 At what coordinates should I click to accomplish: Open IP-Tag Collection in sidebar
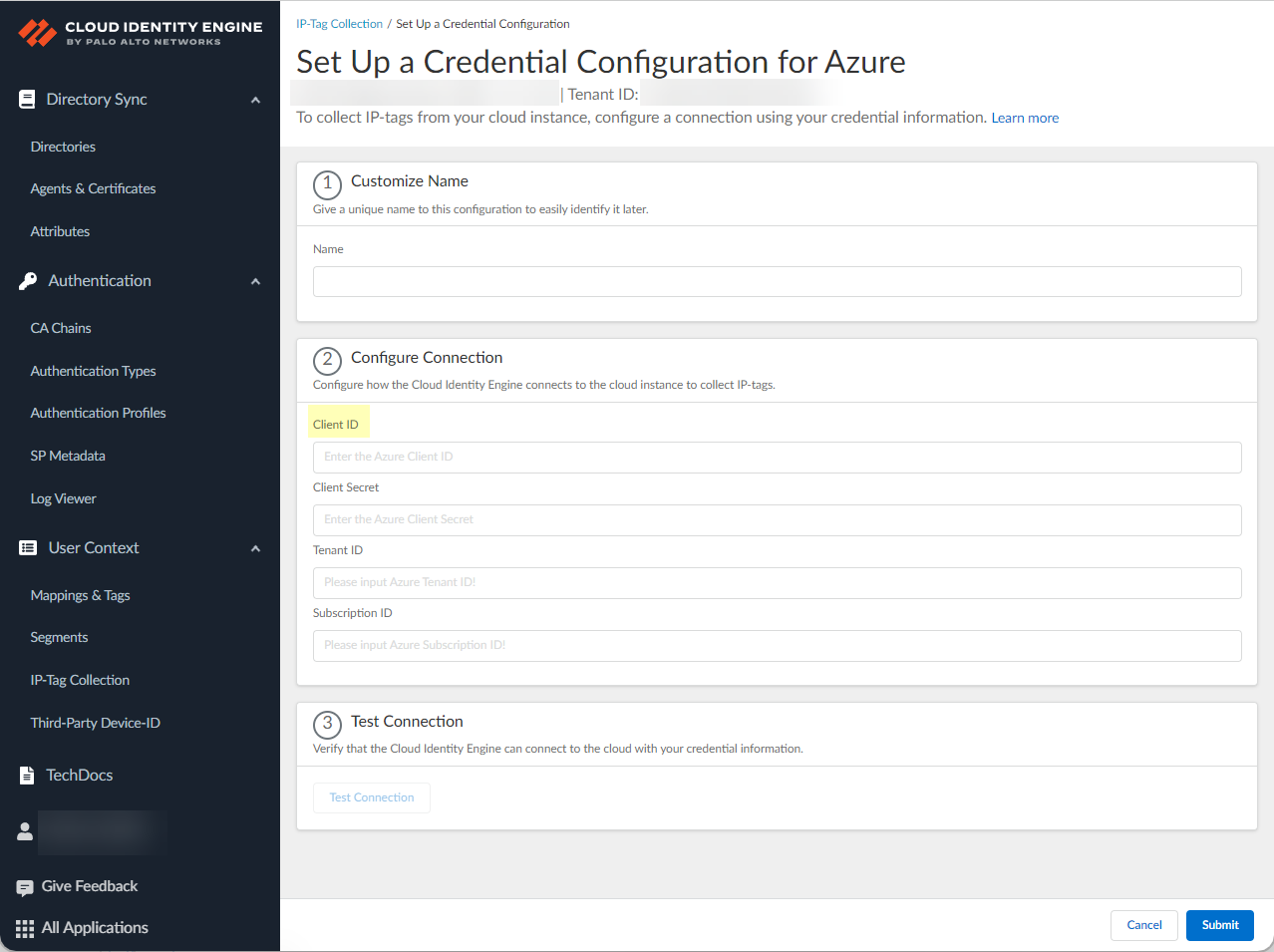pos(80,680)
